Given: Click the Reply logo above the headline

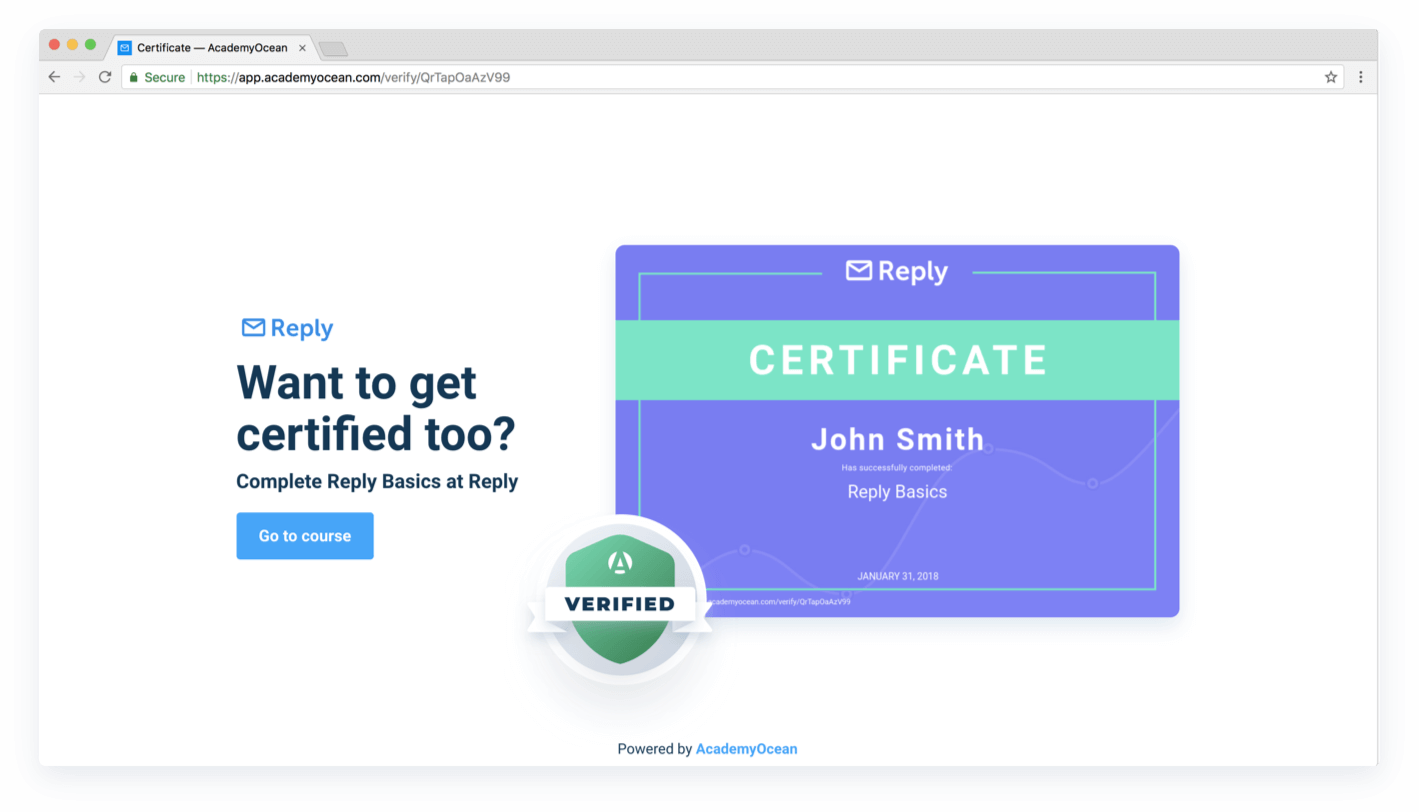Looking at the screenshot, I should (x=288, y=328).
